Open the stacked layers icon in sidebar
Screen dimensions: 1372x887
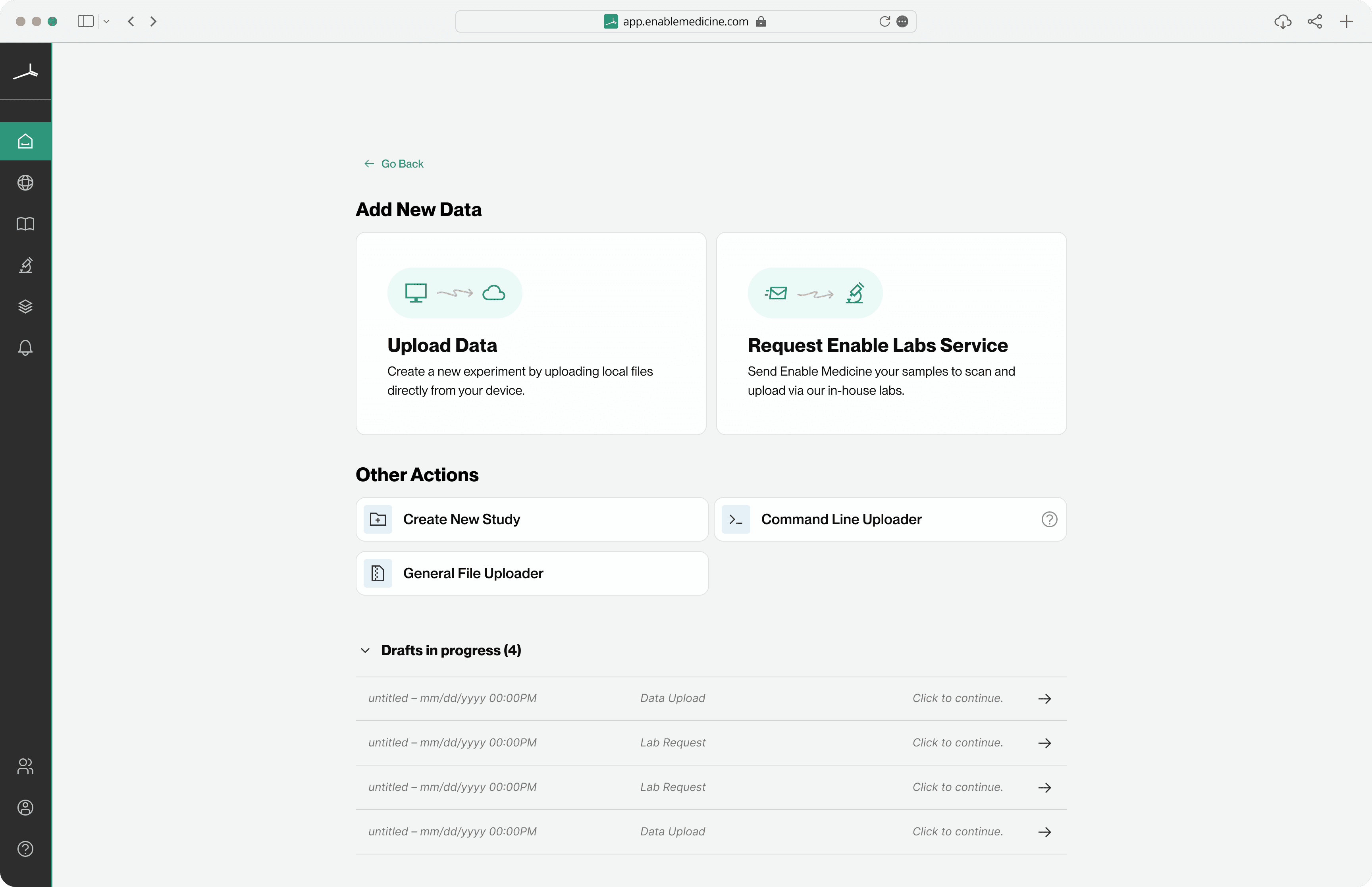click(x=25, y=307)
